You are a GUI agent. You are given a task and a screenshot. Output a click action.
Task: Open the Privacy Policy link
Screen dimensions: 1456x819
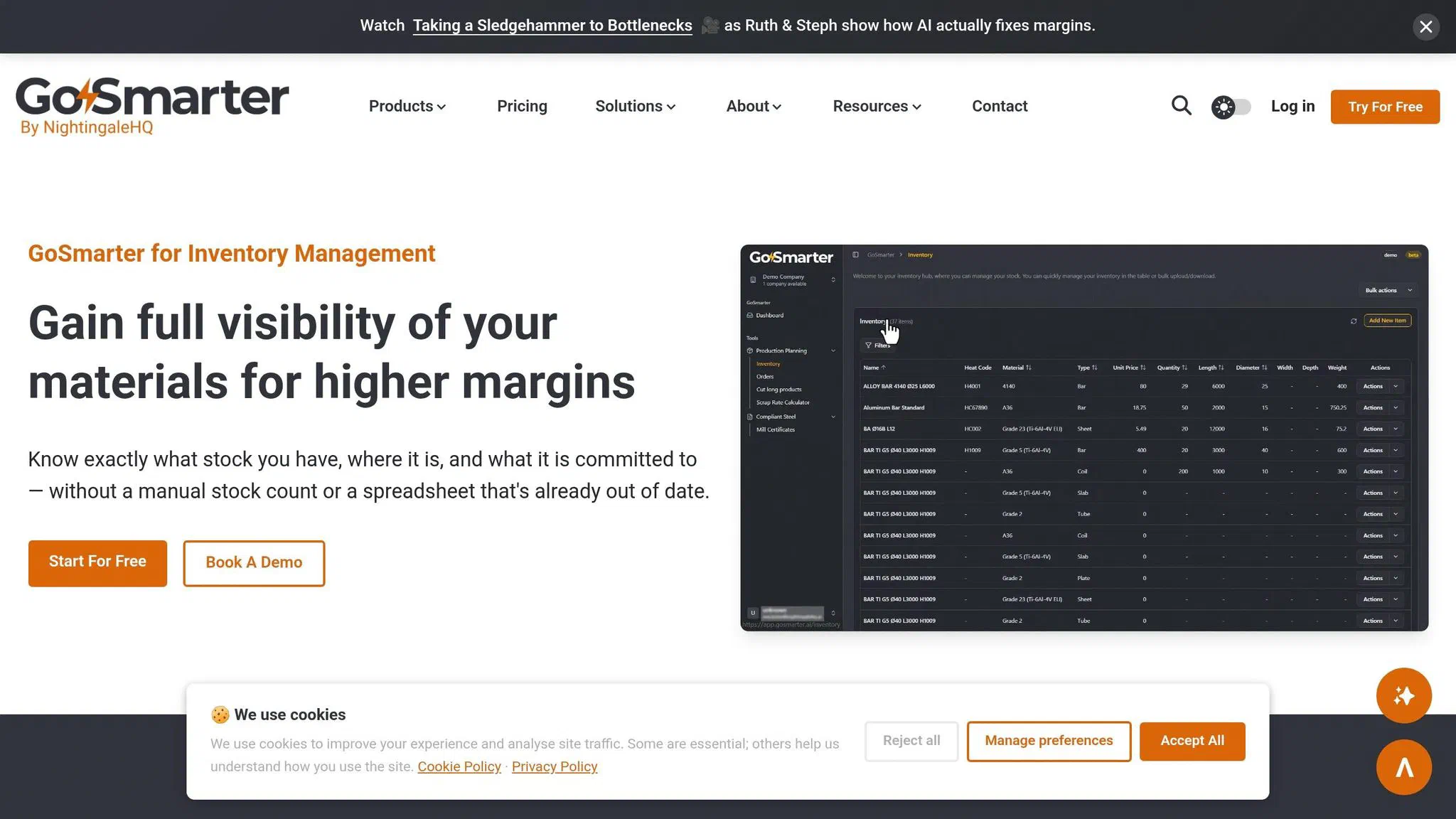(x=554, y=766)
